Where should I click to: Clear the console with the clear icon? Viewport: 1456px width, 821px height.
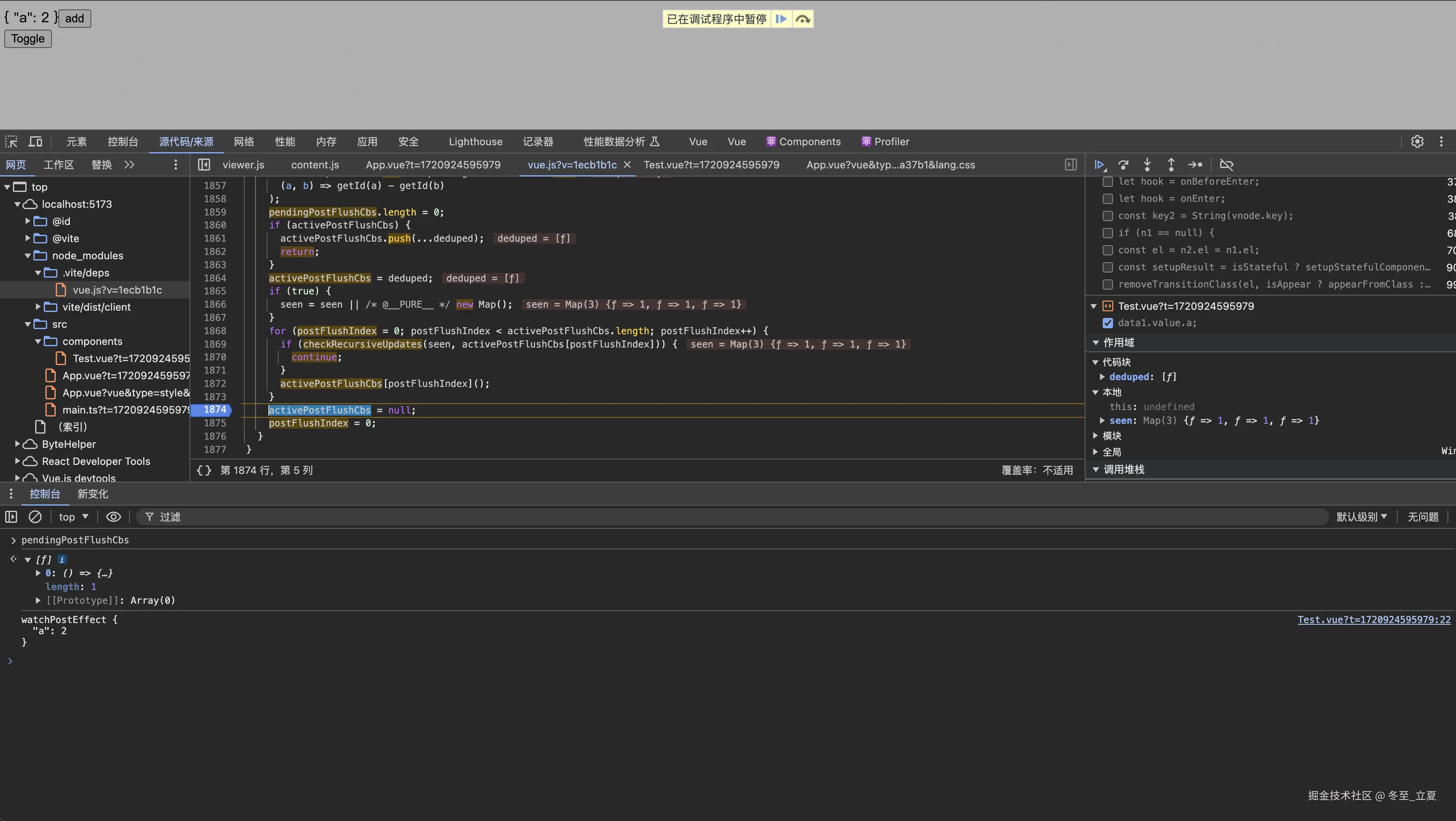(x=35, y=516)
